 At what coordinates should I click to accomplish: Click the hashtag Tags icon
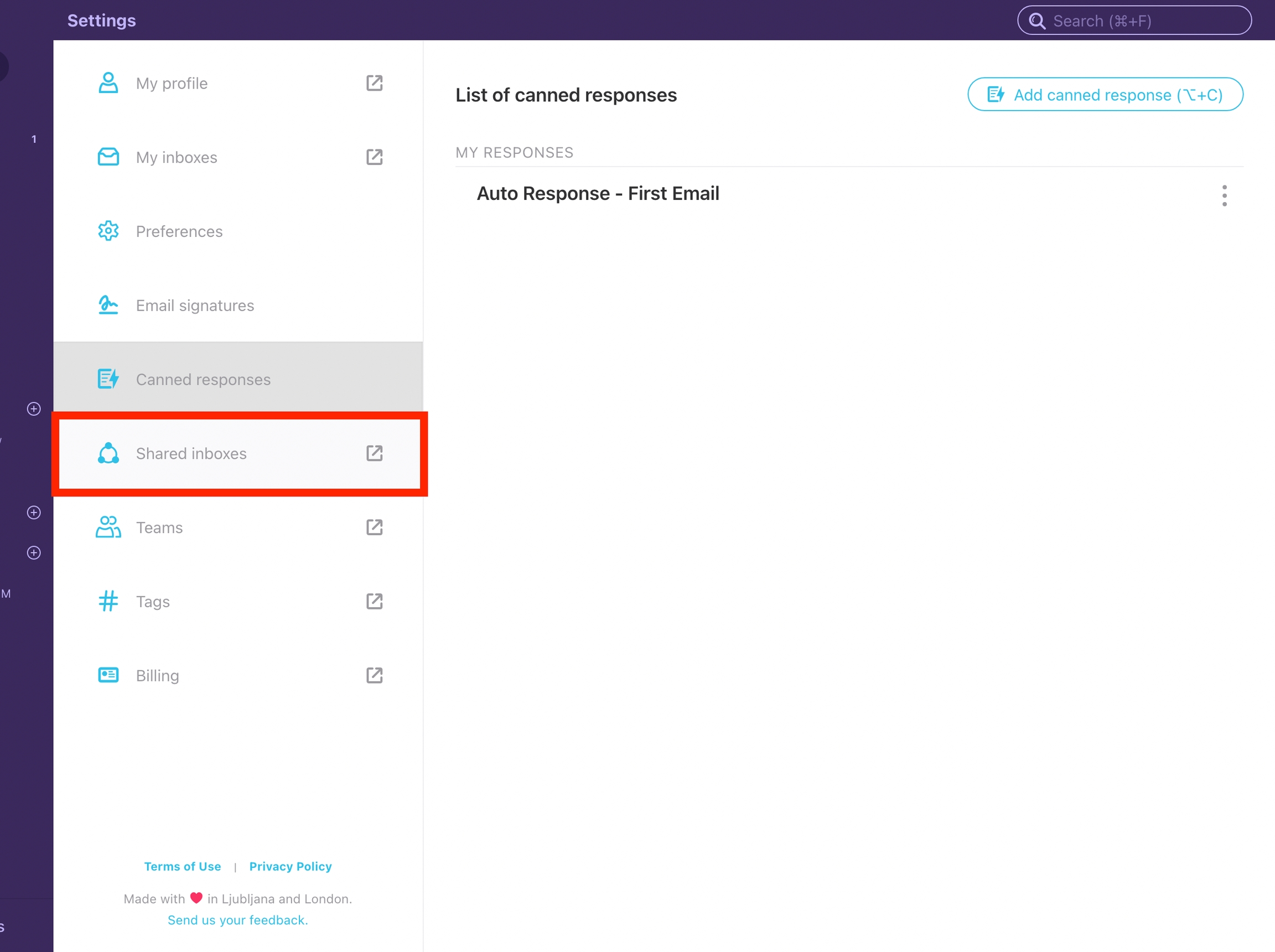(108, 601)
